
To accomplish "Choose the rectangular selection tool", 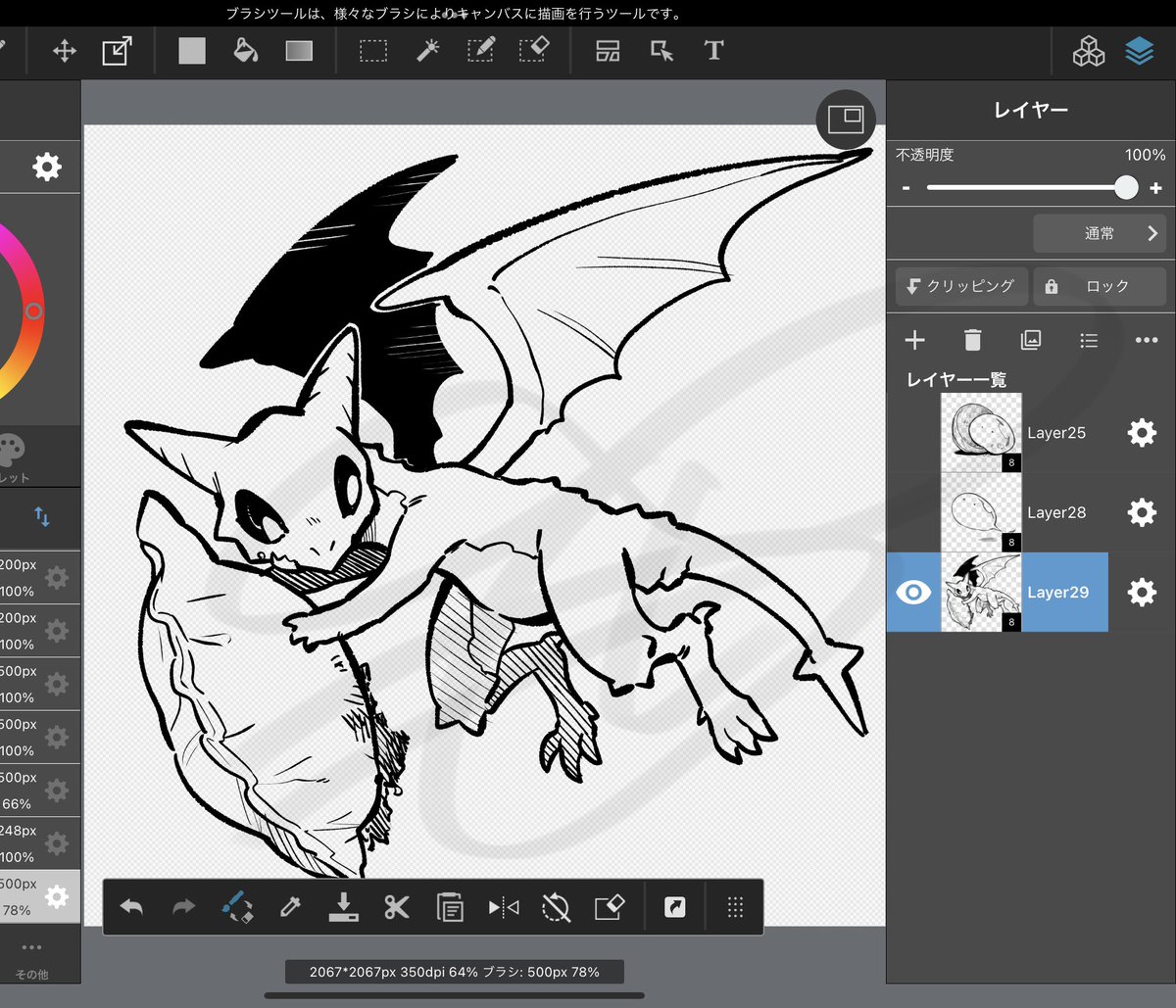I will (373, 51).
